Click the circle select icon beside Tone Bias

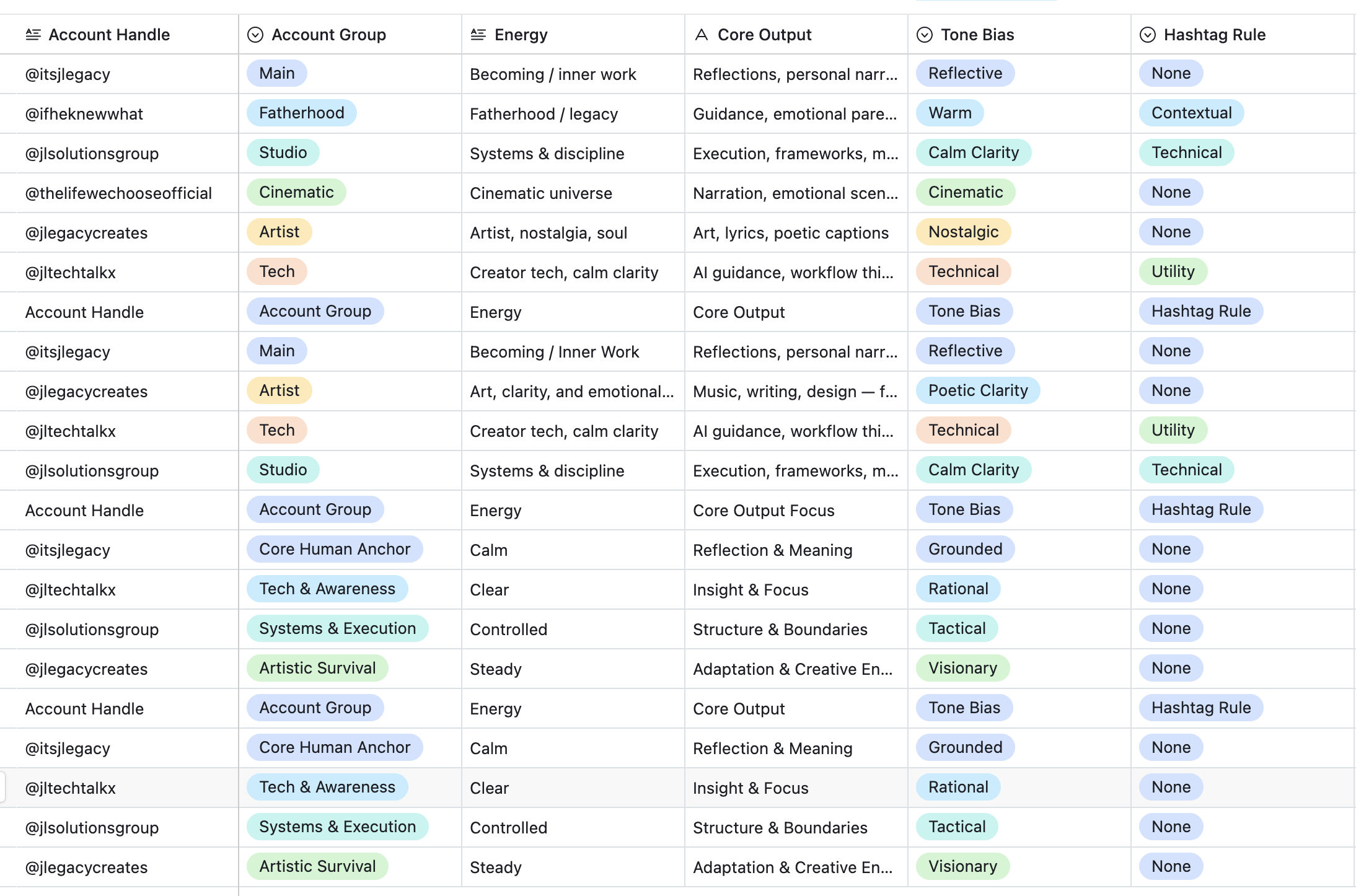[x=923, y=34]
